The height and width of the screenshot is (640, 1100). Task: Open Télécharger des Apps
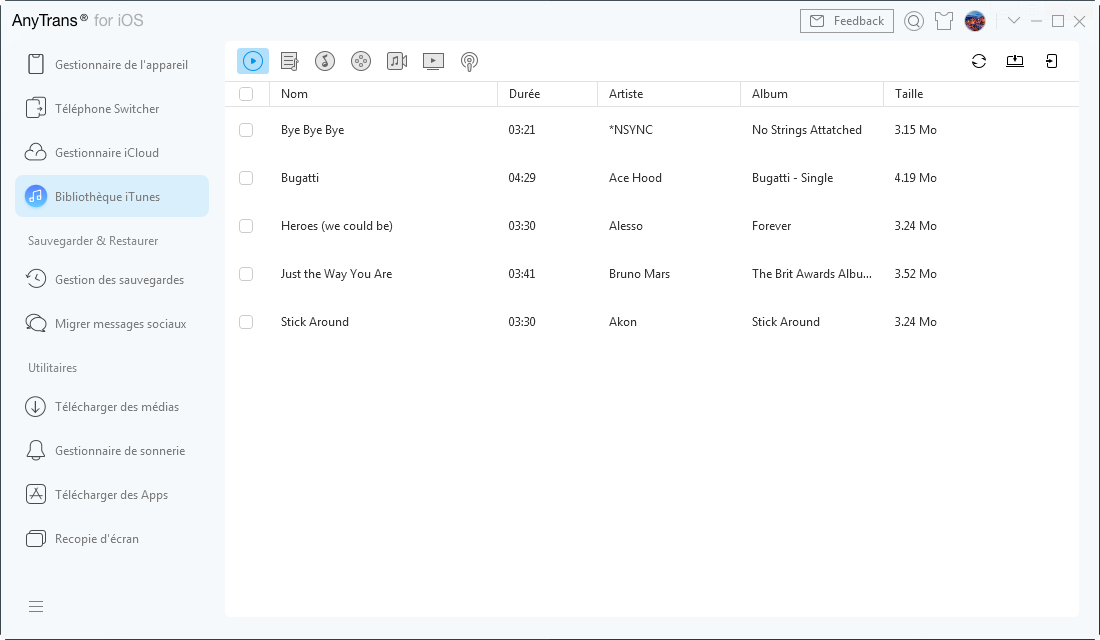point(112,495)
